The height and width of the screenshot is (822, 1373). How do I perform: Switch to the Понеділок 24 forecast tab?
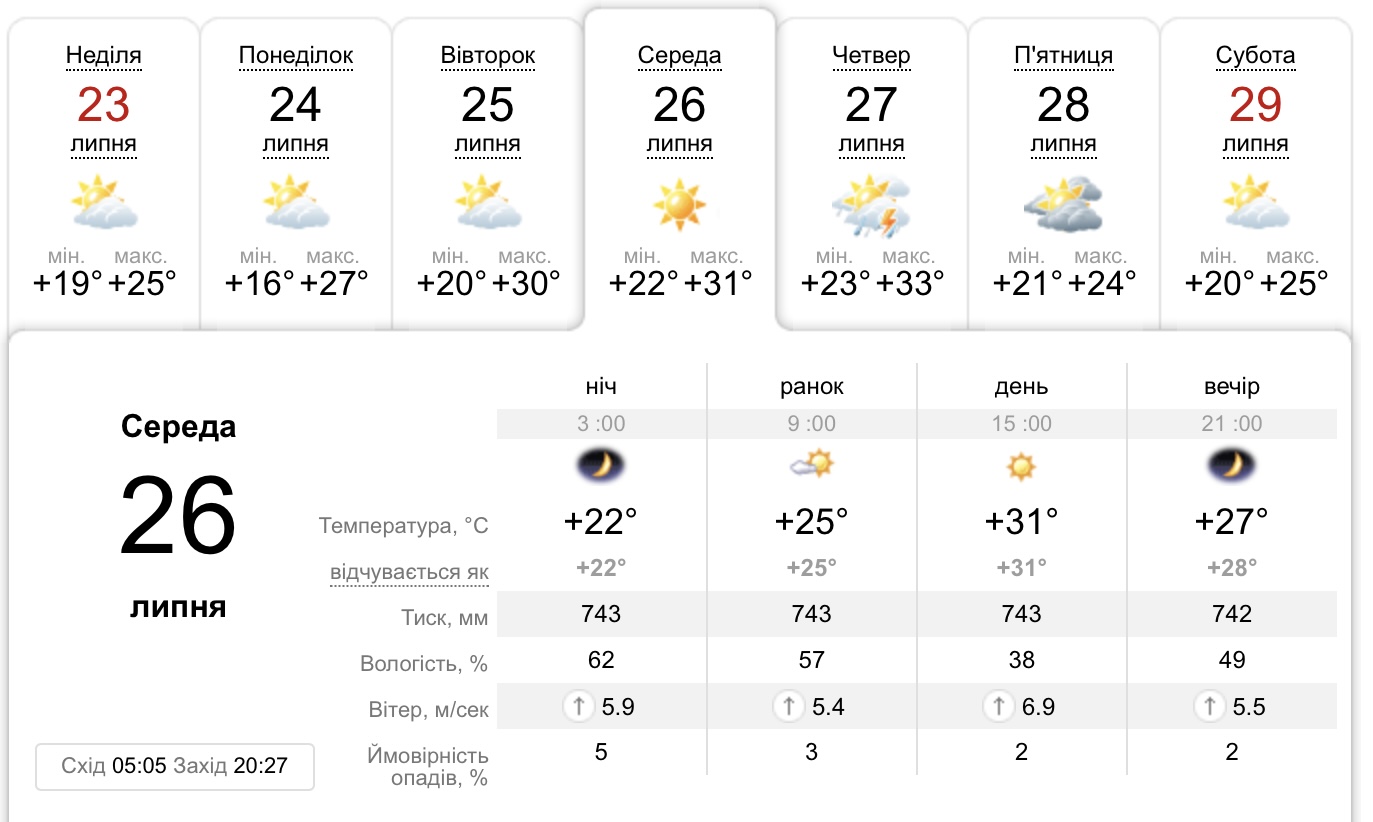[296, 105]
